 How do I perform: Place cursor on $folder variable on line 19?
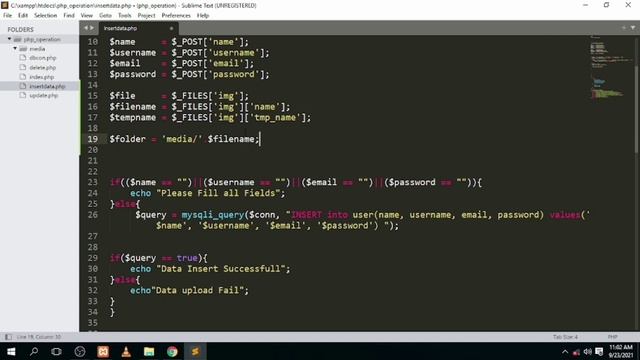coord(127,139)
